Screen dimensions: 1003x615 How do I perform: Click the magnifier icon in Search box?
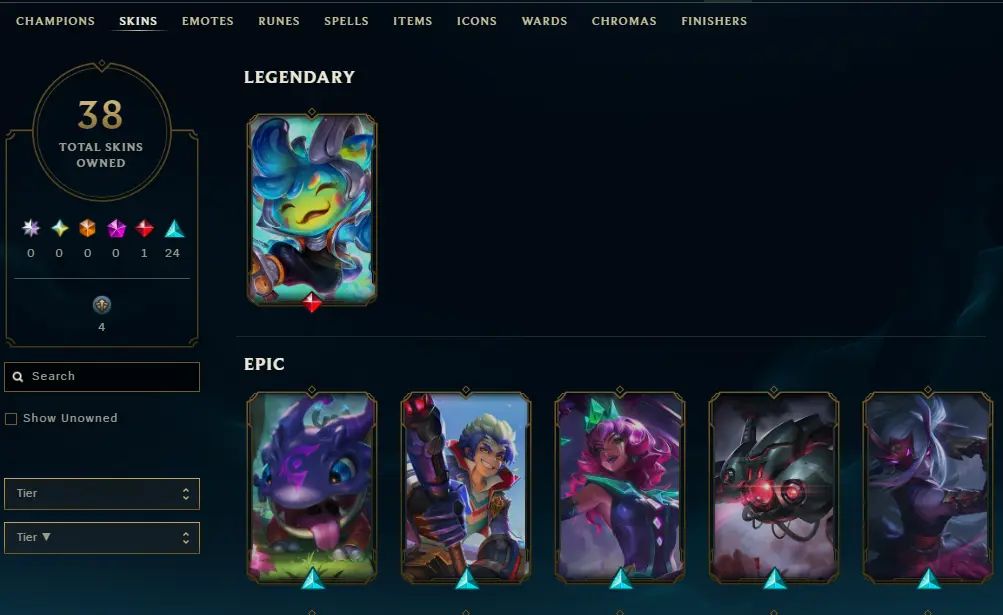tap(18, 377)
